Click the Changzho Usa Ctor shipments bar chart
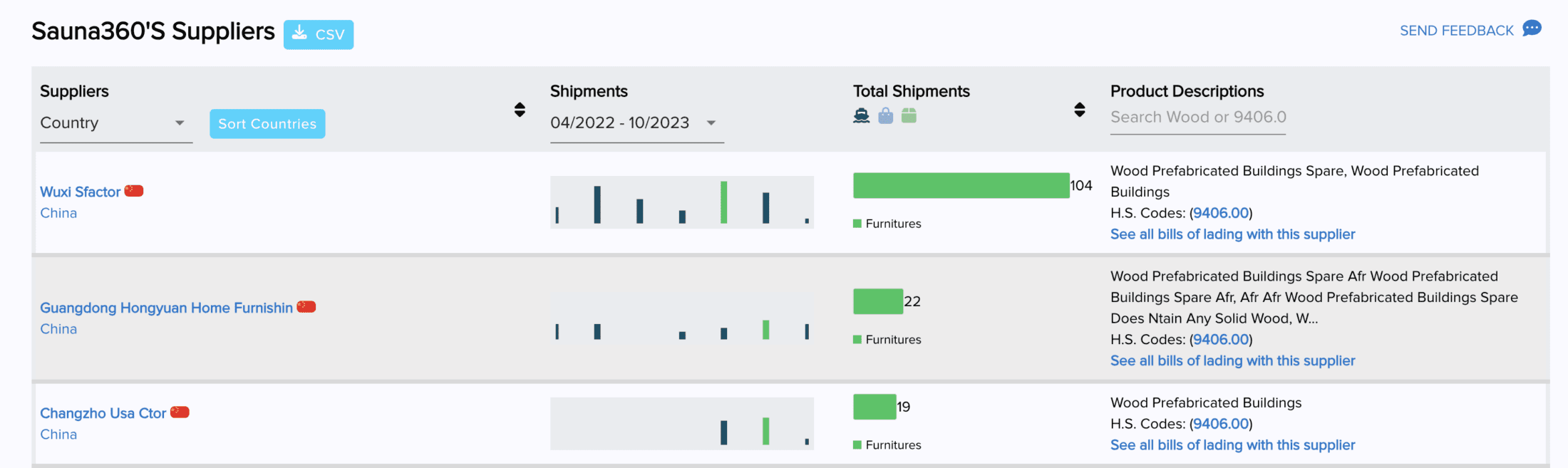 point(682,424)
